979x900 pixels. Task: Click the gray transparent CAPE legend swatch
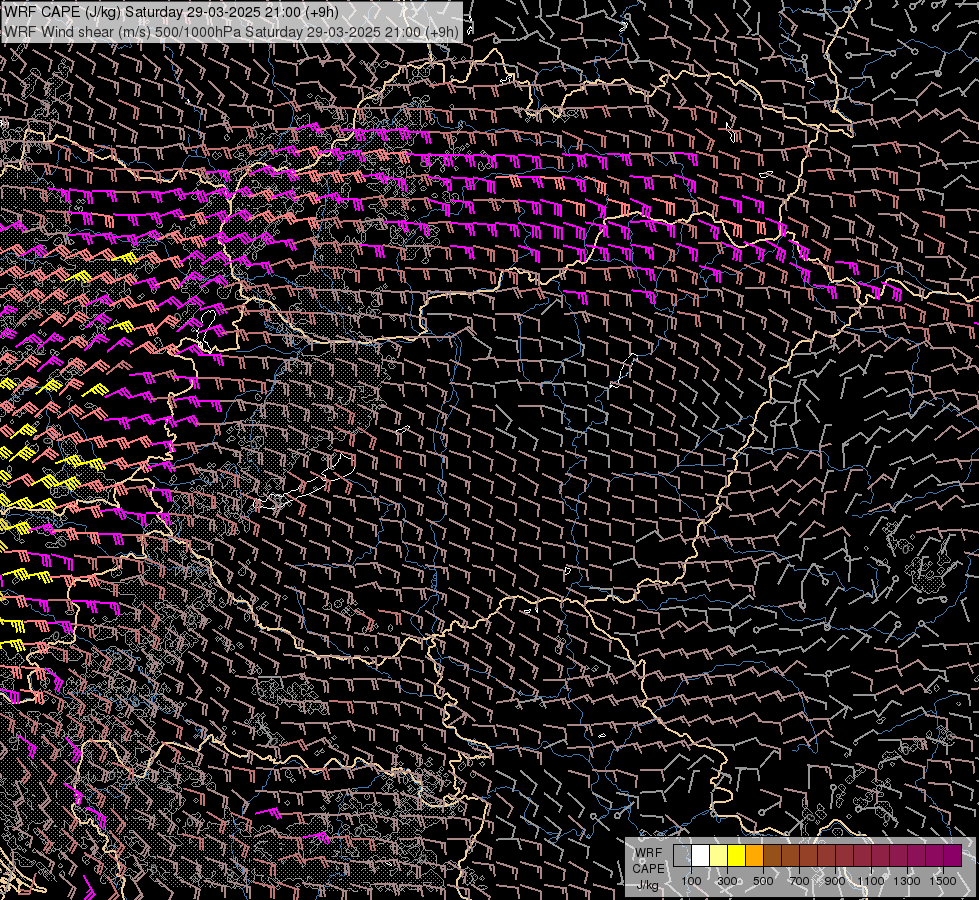[682, 856]
